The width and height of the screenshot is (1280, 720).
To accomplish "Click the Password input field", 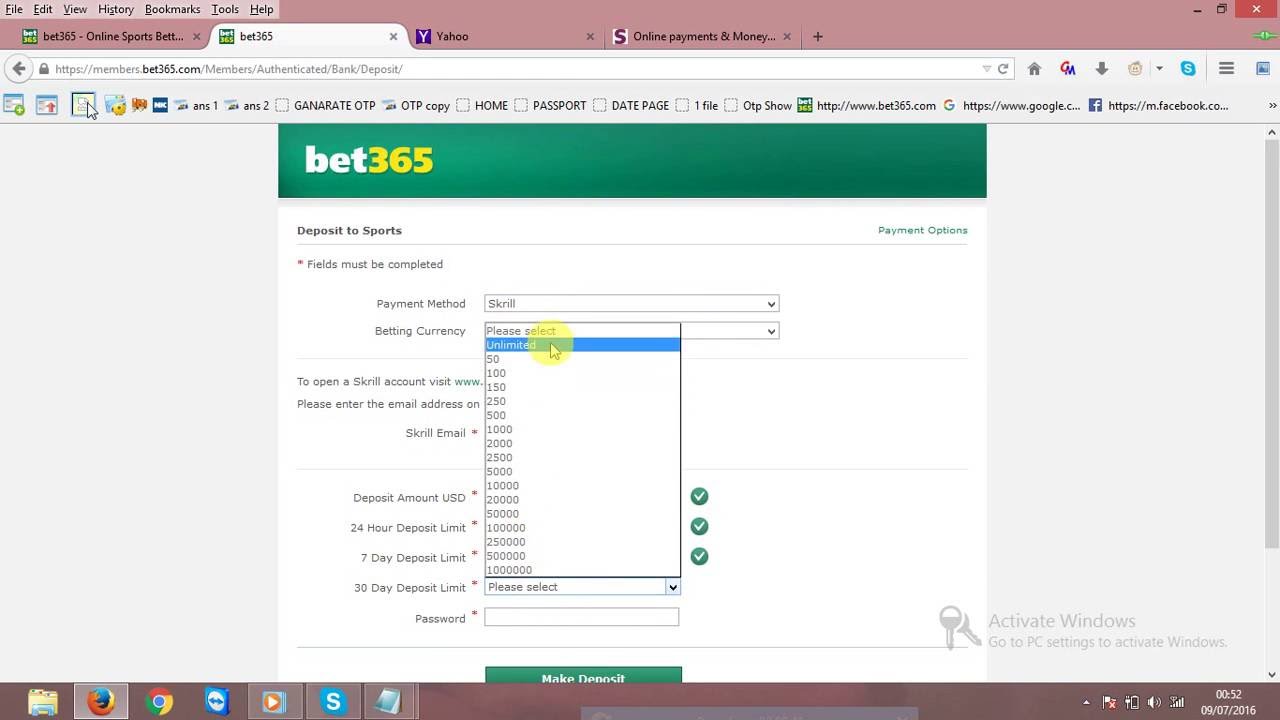I will [x=581, y=618].
